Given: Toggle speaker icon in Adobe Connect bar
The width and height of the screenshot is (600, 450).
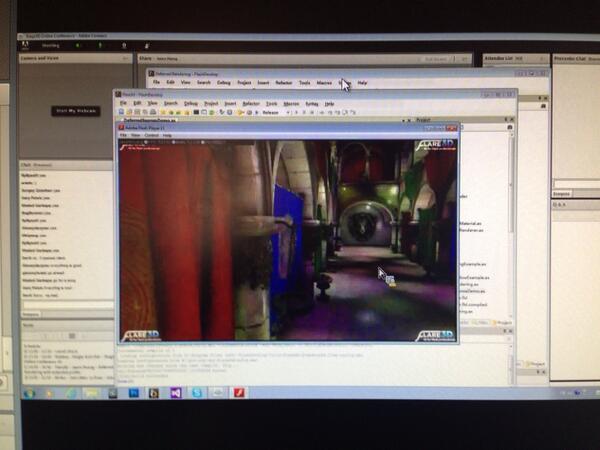Looking at the screenshot, I should point(78,46).
